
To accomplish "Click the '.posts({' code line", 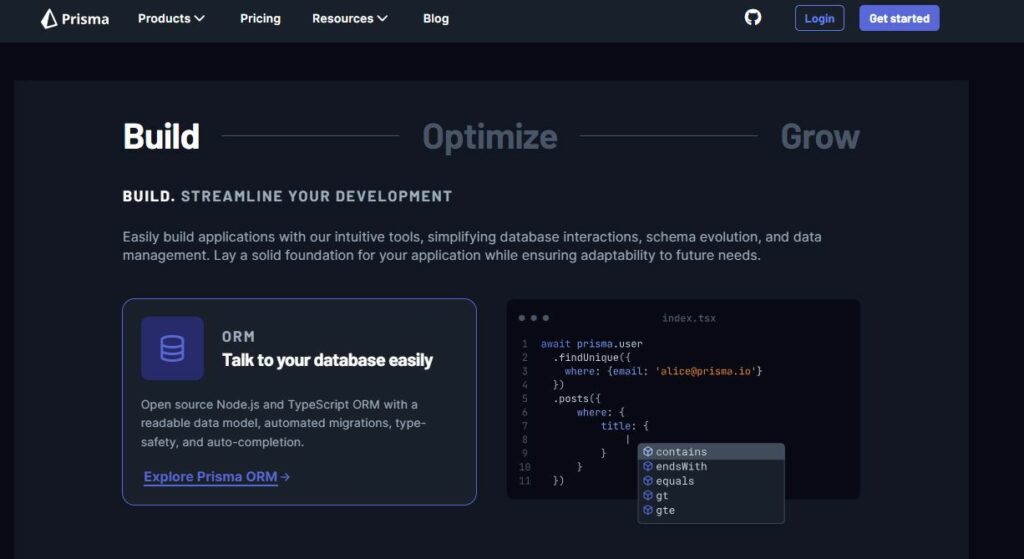I will coord(577,398).
